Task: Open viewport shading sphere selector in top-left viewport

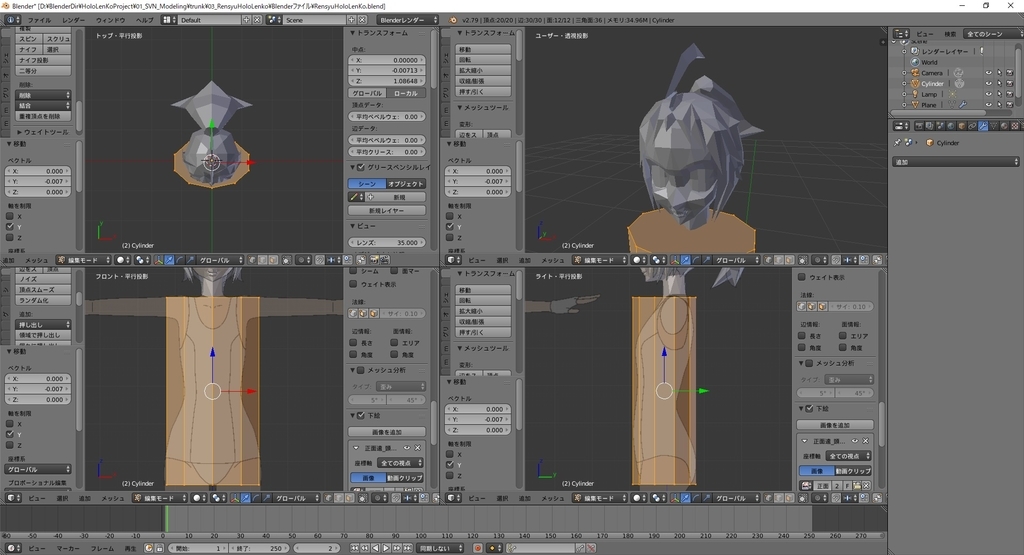Action: (x=121, y=260)
